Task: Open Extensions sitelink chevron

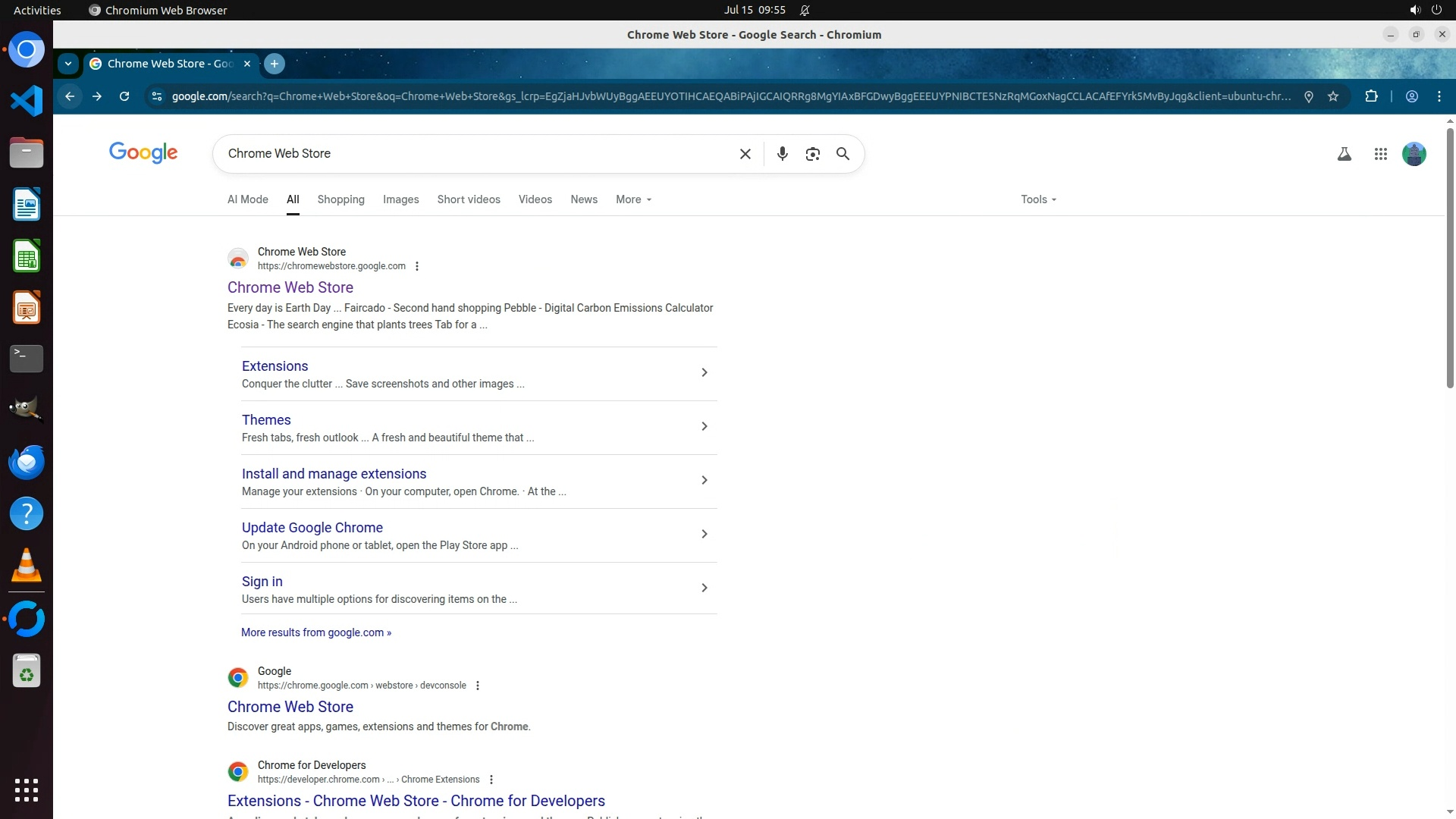Action: click(704, 372)
